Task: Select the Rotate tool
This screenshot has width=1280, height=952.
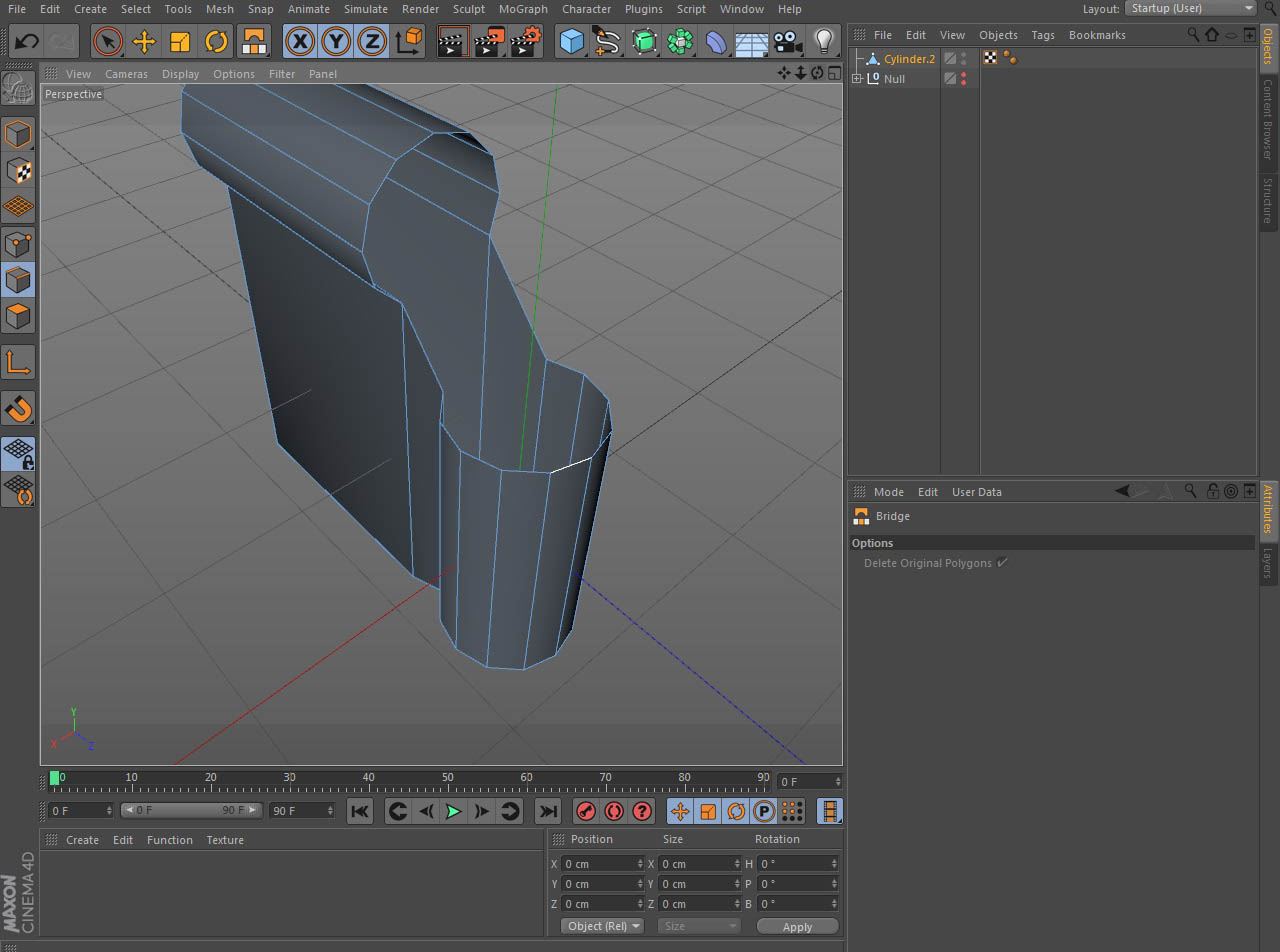Action: pyautogui.click(x=216, y=41)
